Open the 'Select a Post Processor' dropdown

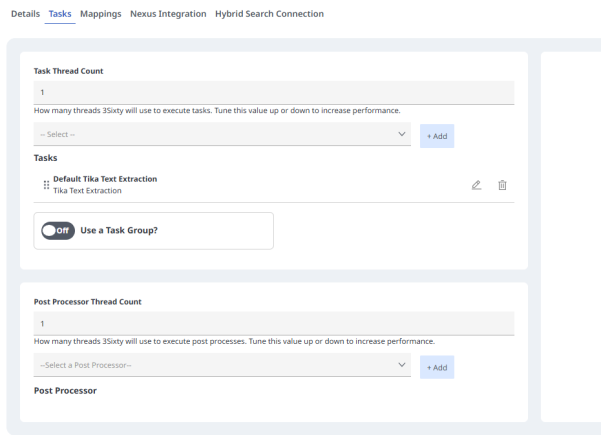click(220, 366)
